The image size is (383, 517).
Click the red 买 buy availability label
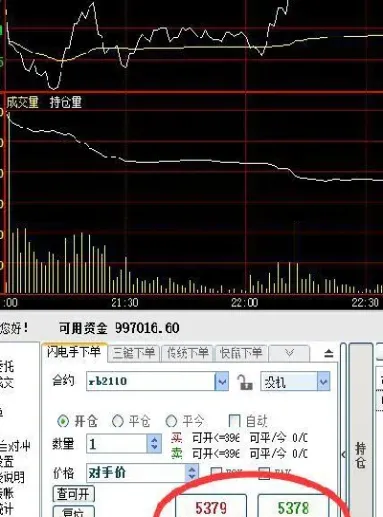[x=177, y=438]
